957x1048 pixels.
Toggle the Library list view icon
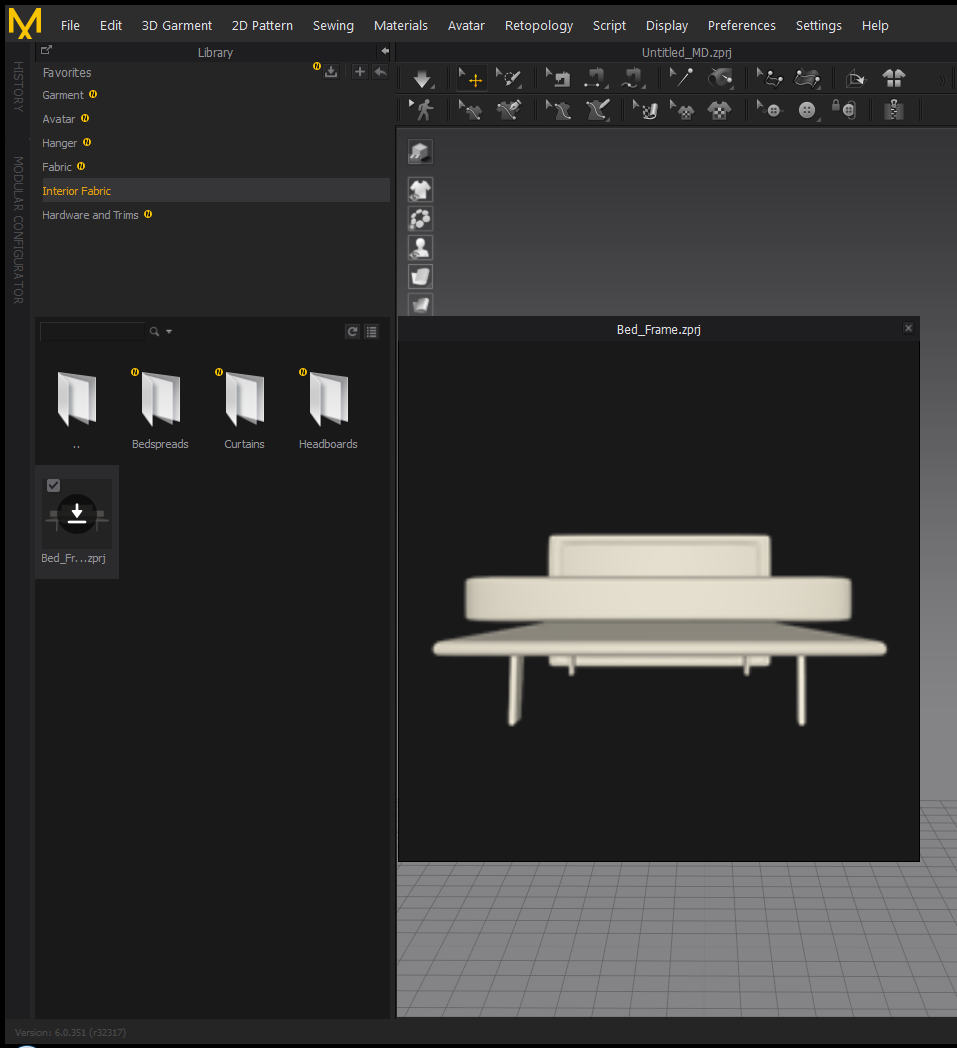coord(372,332)
